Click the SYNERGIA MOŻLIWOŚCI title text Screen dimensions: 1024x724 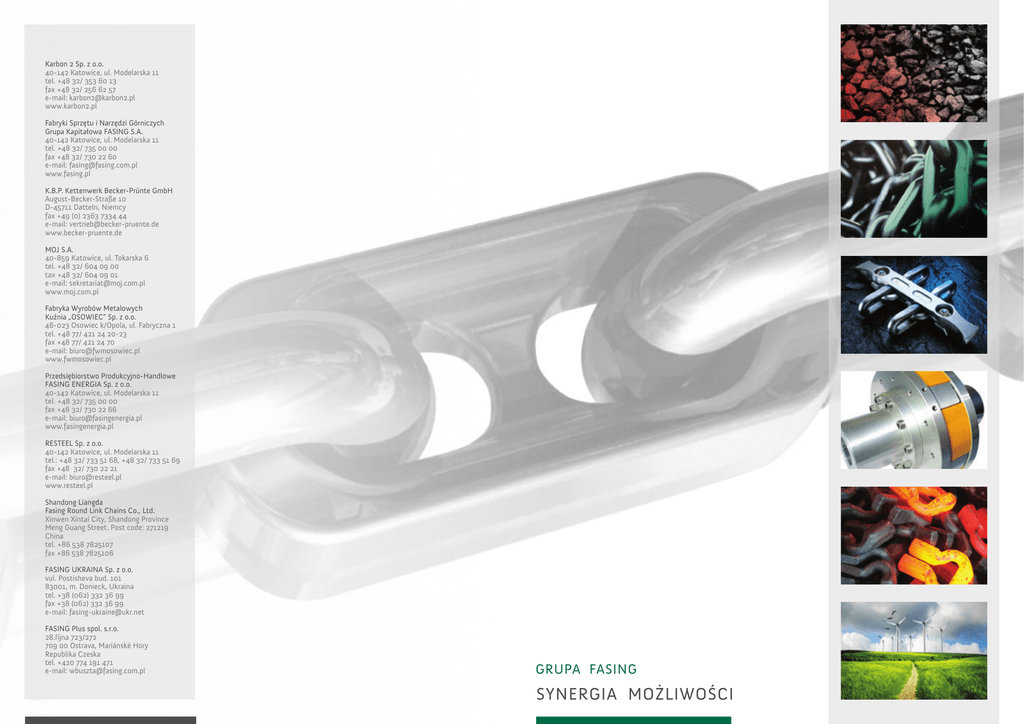[634, 694]
